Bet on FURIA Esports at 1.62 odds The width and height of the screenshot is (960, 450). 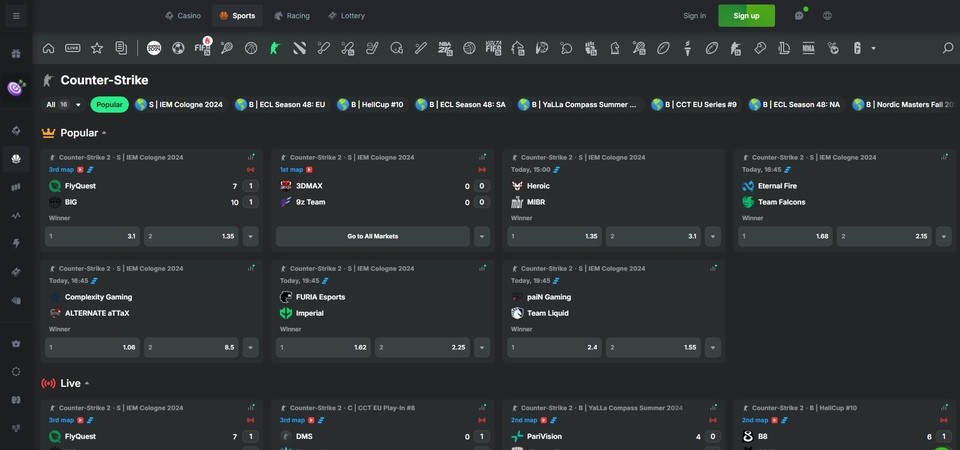(x=323, y=347)
